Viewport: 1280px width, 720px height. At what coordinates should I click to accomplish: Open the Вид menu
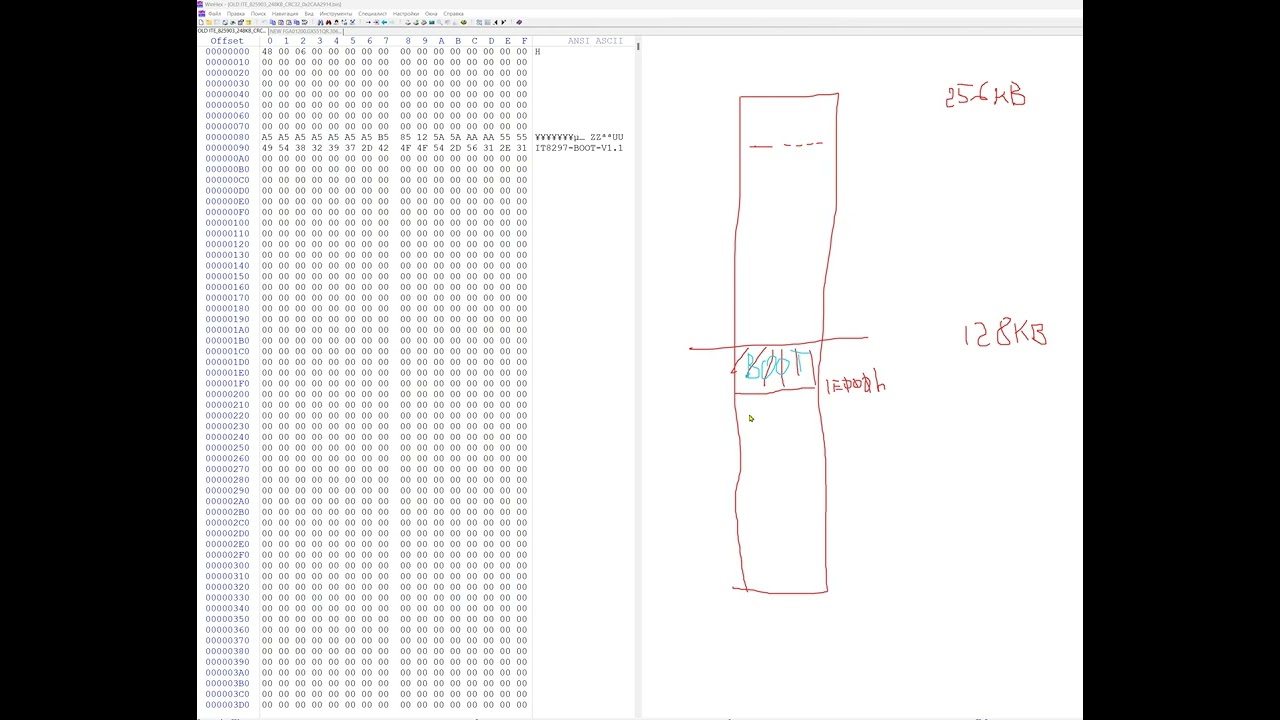pos(309,13)
